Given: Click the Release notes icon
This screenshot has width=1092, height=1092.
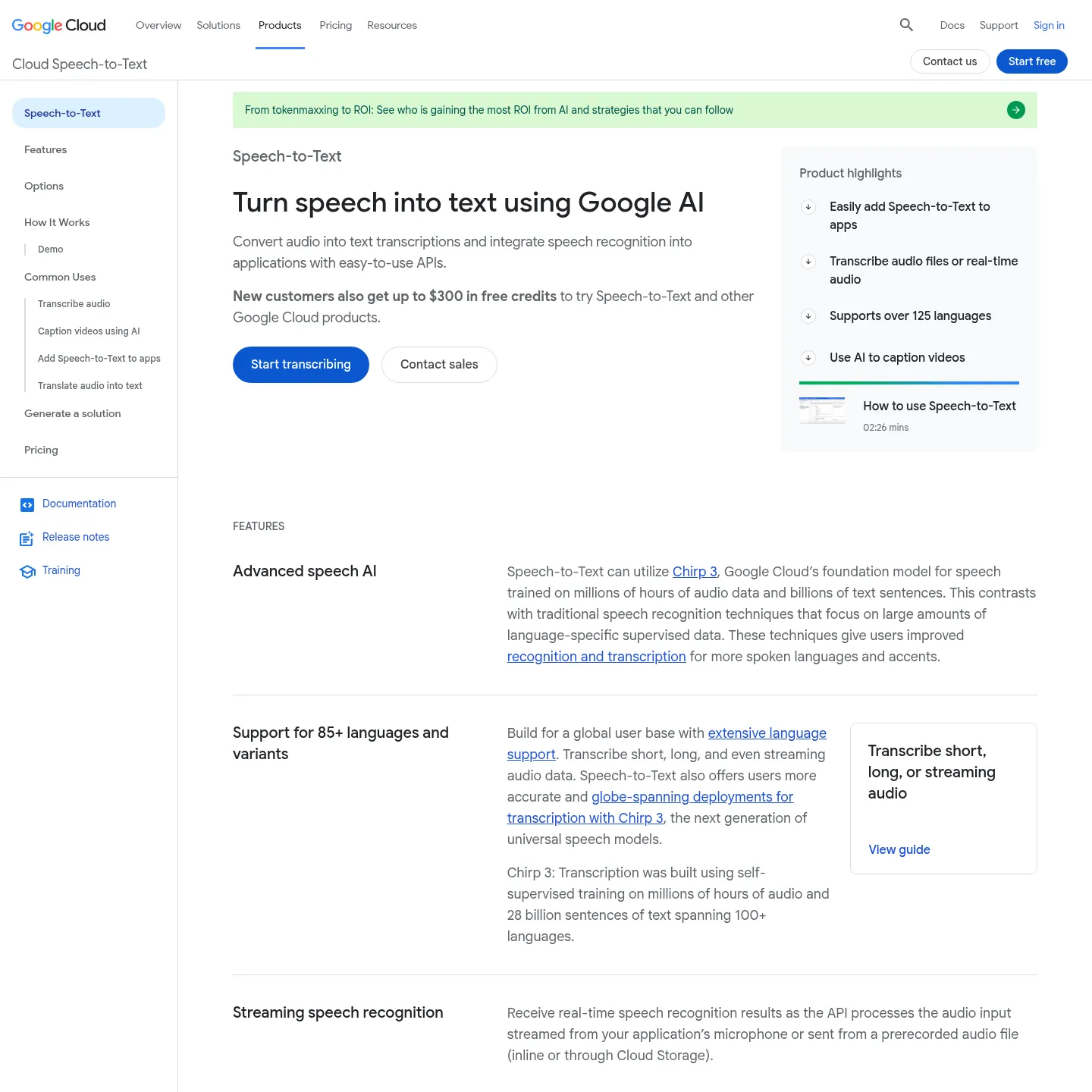Looking at the screenshot, I should [27, 538].
